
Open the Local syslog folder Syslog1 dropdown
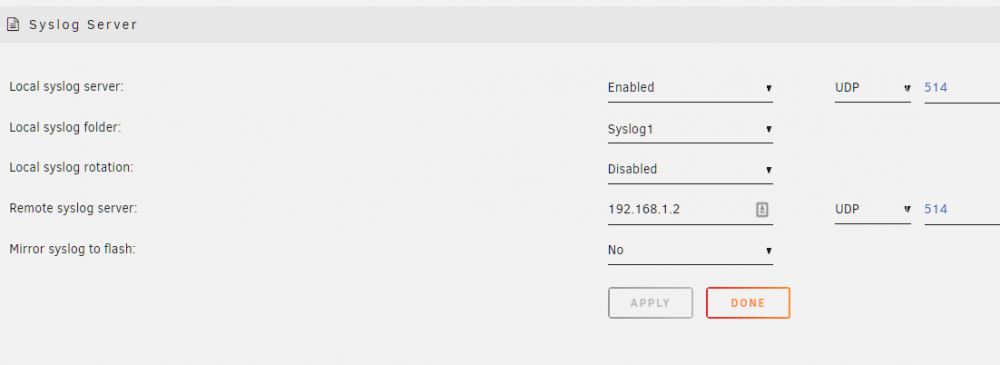coord(690,130)
